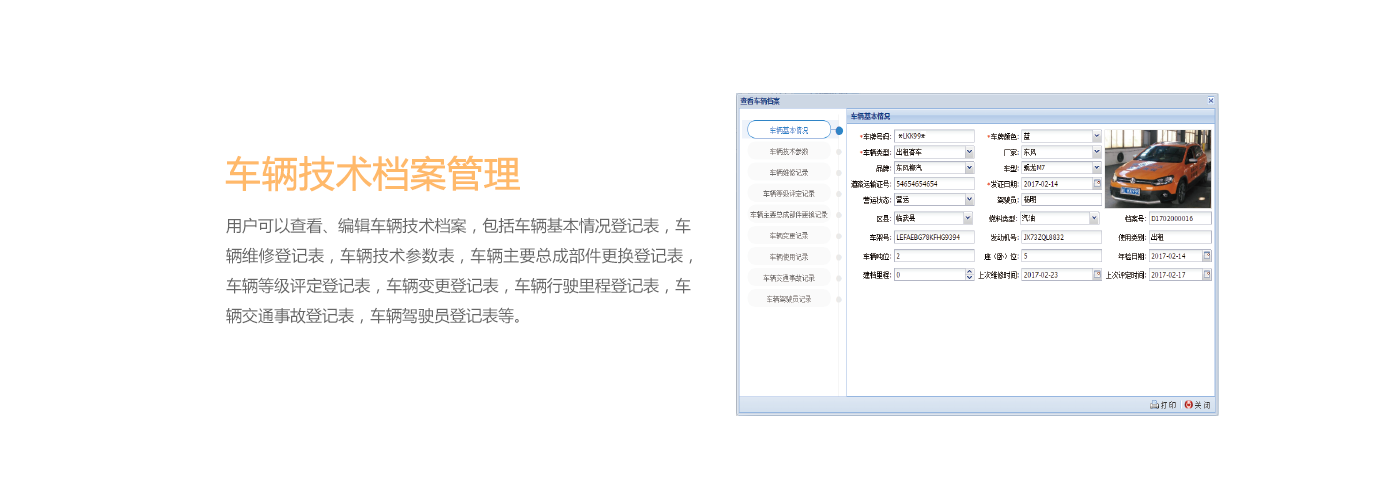
Task: Expand the 车身颜色 dropdown
Action: click(x=1096, y=136)
